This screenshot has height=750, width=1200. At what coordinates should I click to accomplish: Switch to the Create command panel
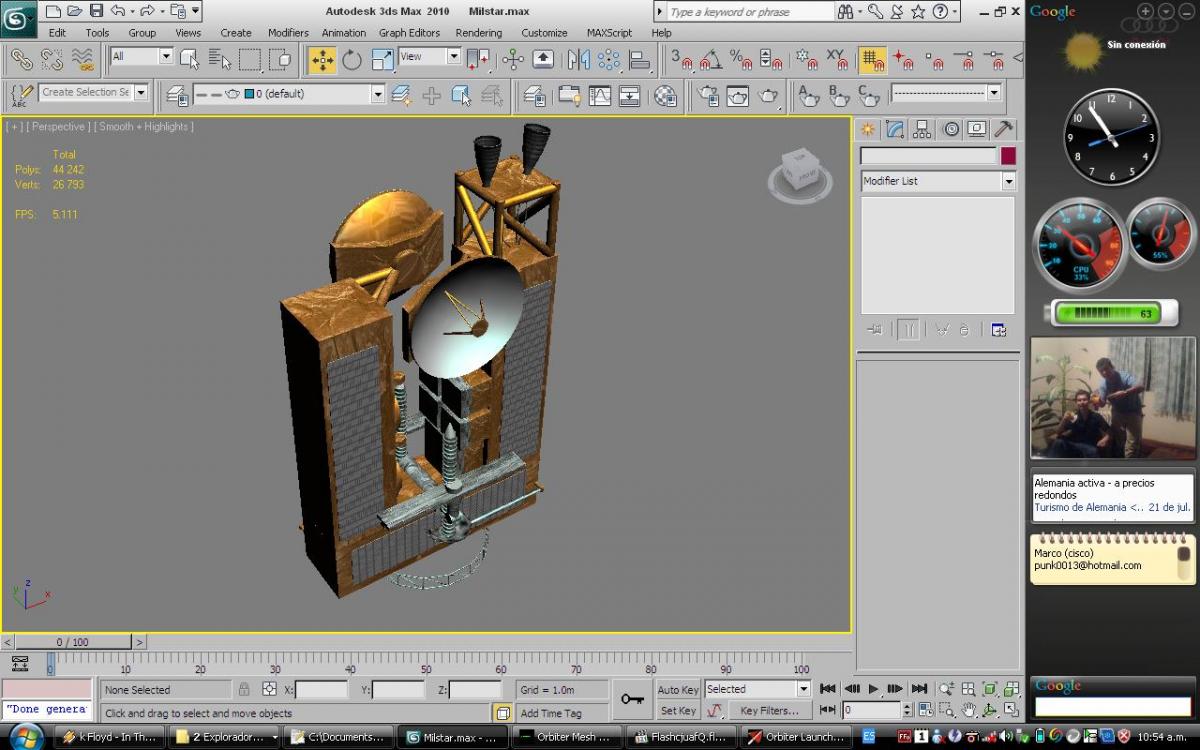(x=868, y=129)
